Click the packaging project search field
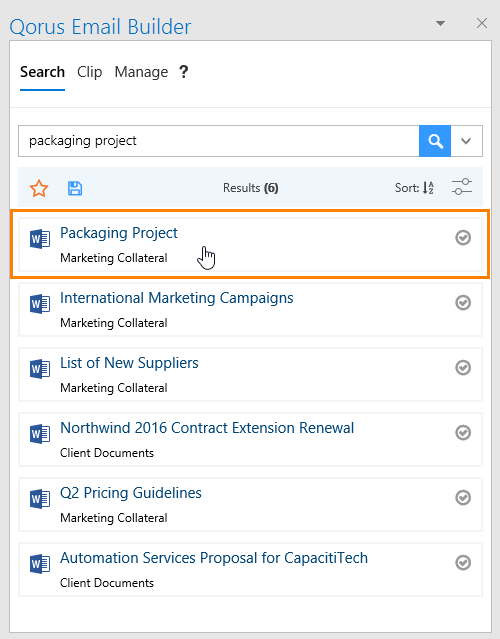The width and height of the screenshot is (500, 639). tap(219, 141)
